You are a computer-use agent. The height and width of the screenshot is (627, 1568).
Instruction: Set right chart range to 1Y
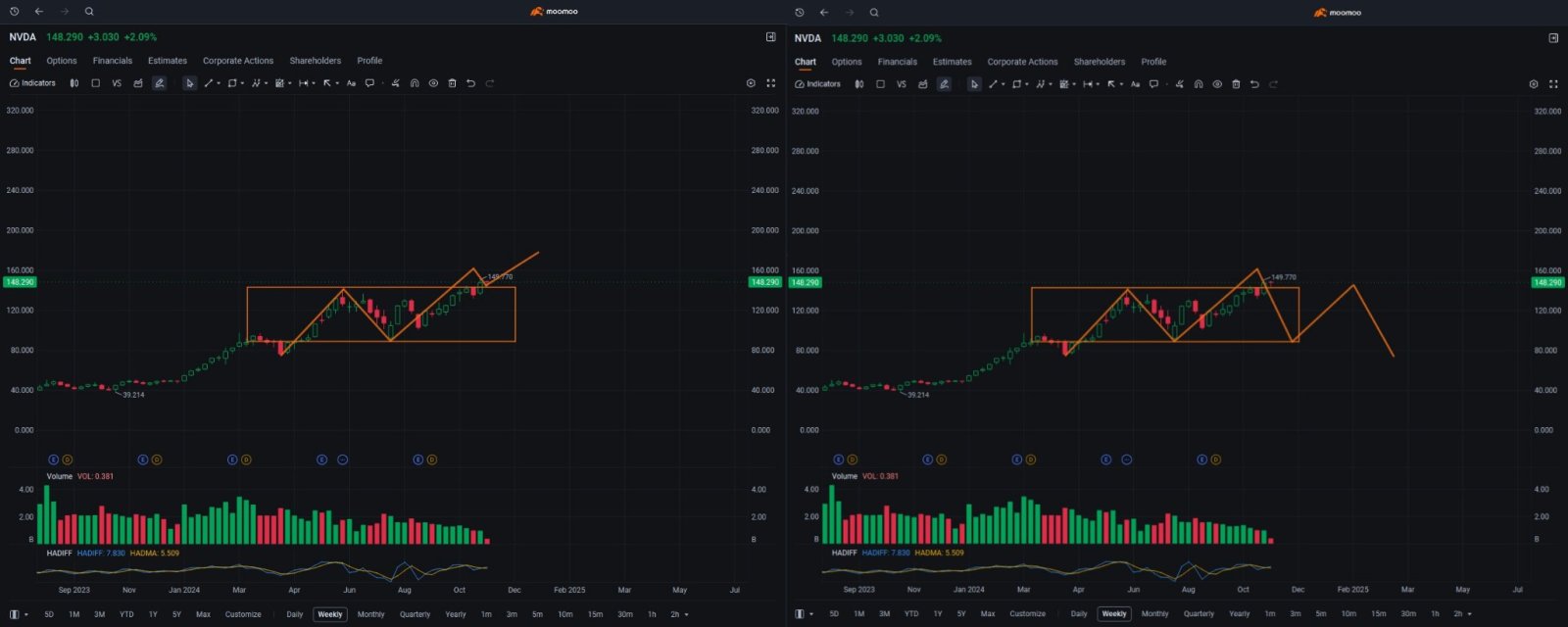click(938, 614)
